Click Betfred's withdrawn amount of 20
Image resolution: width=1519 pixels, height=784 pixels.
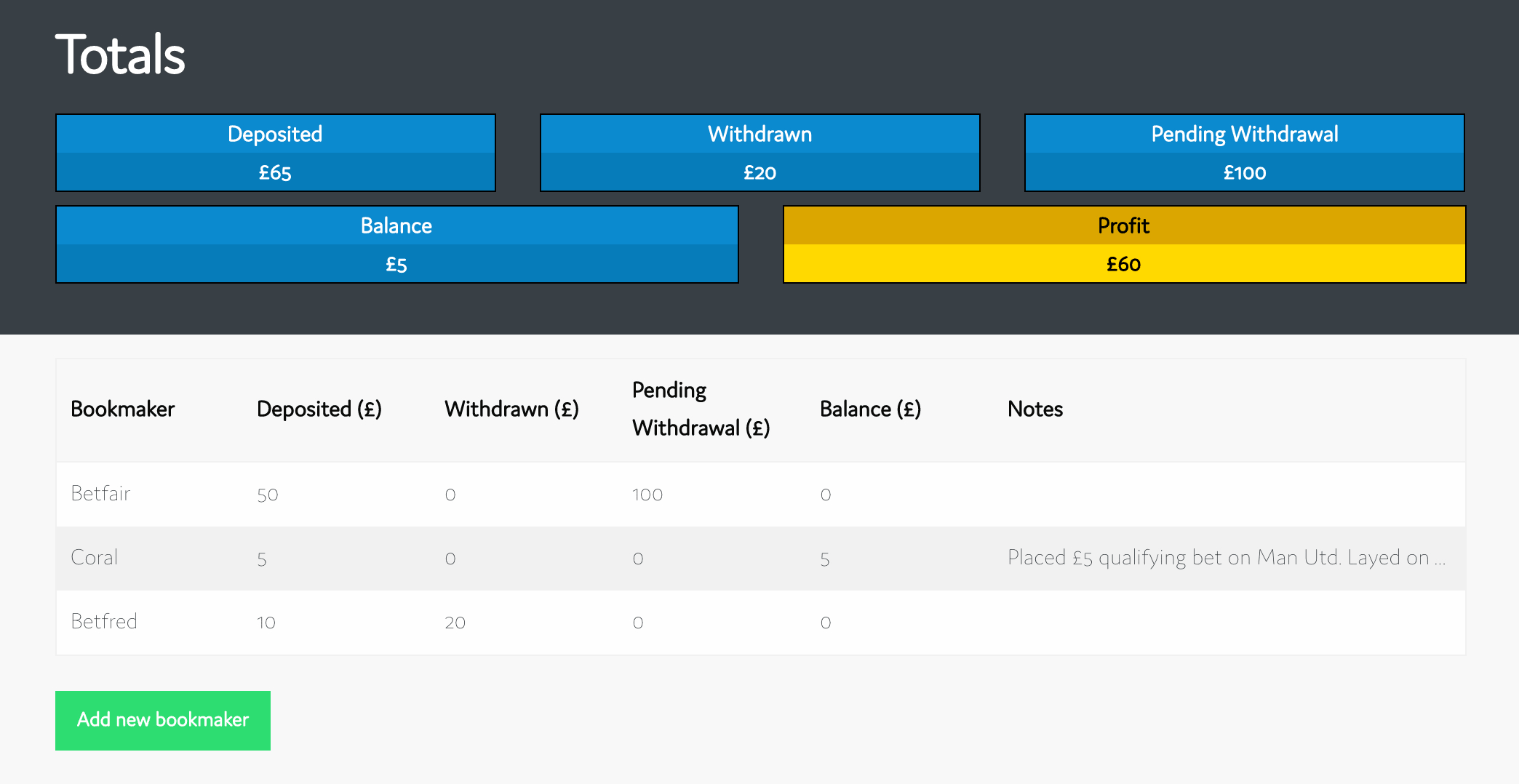coord(455,623)
